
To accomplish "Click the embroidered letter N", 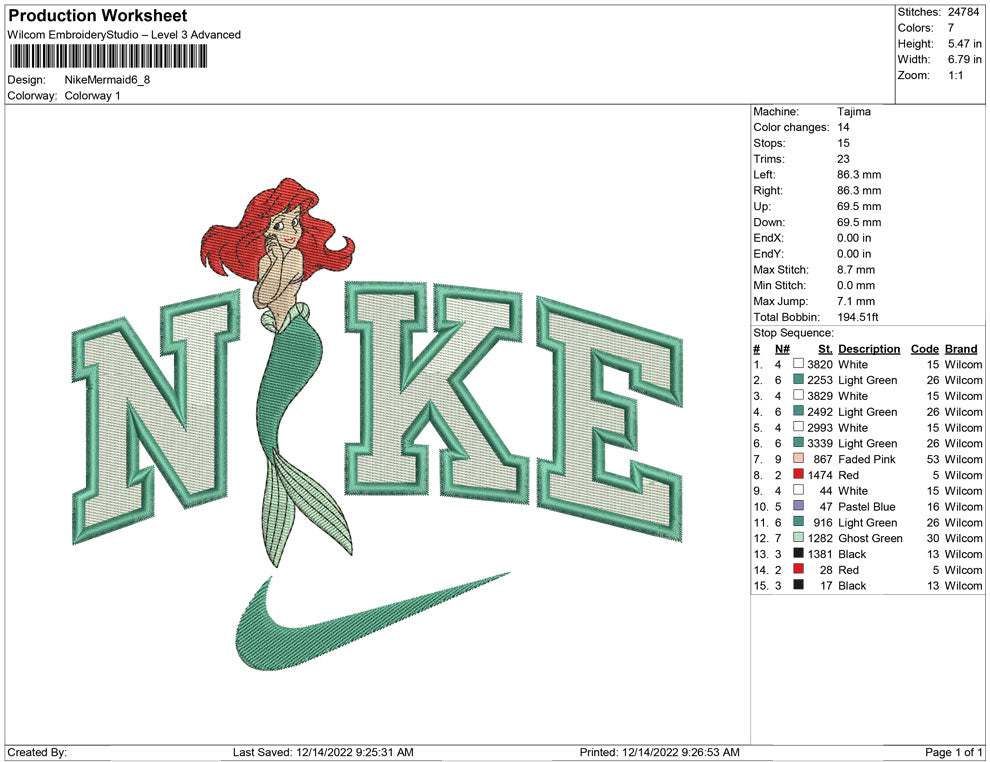I will pyautogui.click(x=156, y=417).
